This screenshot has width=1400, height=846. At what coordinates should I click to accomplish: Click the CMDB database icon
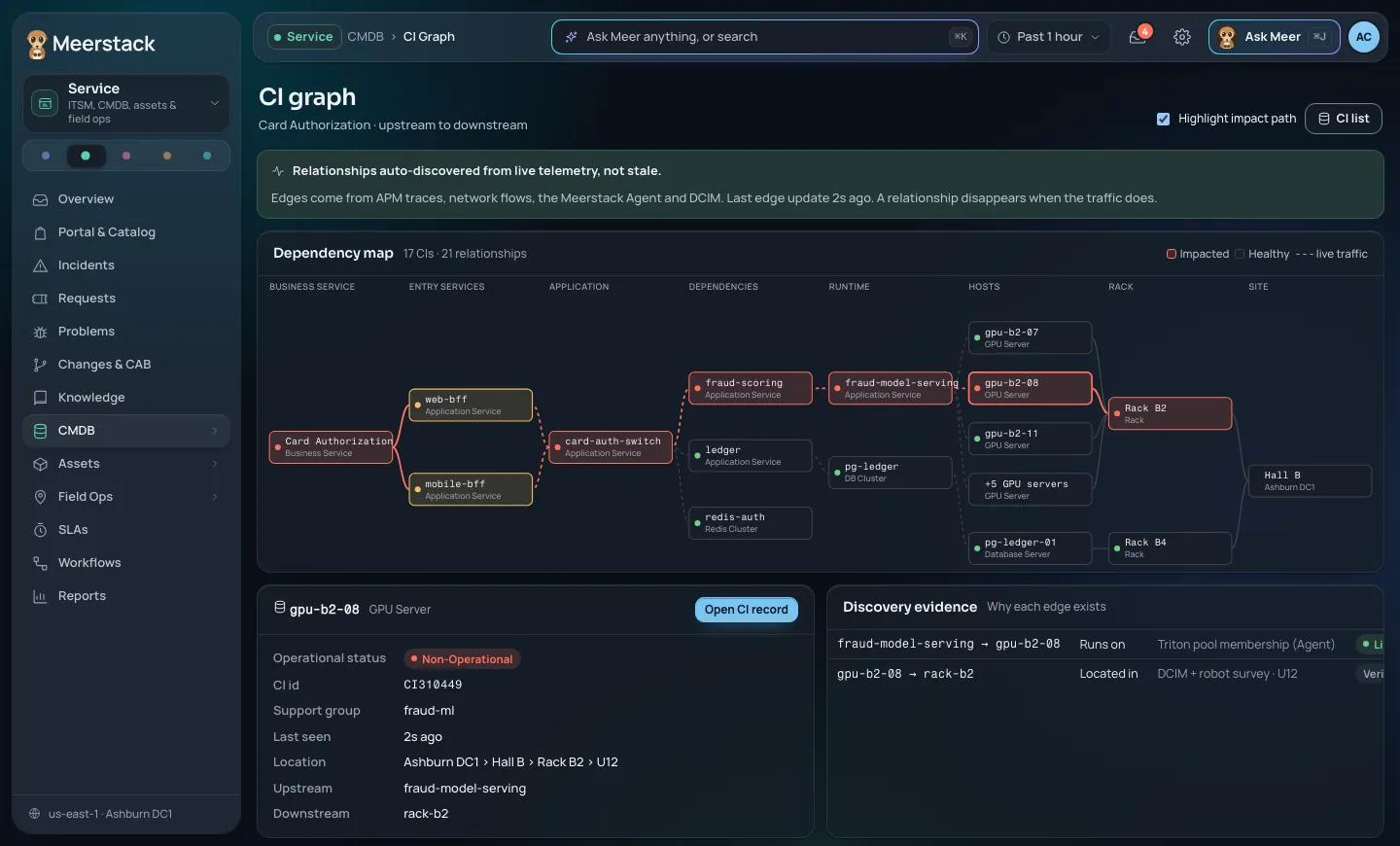pos(40,431)
